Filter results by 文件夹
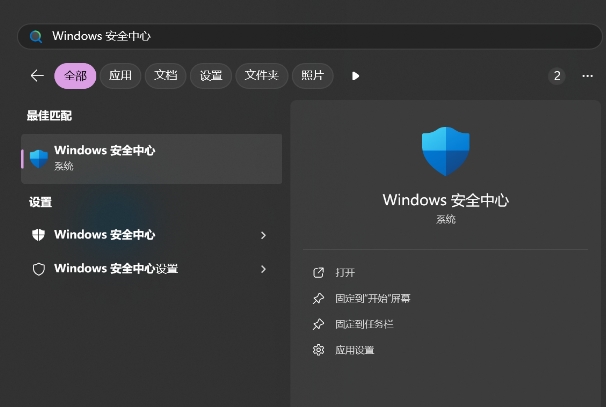The width and height of the screenshot is (606, 407). [x=262, y=76]
